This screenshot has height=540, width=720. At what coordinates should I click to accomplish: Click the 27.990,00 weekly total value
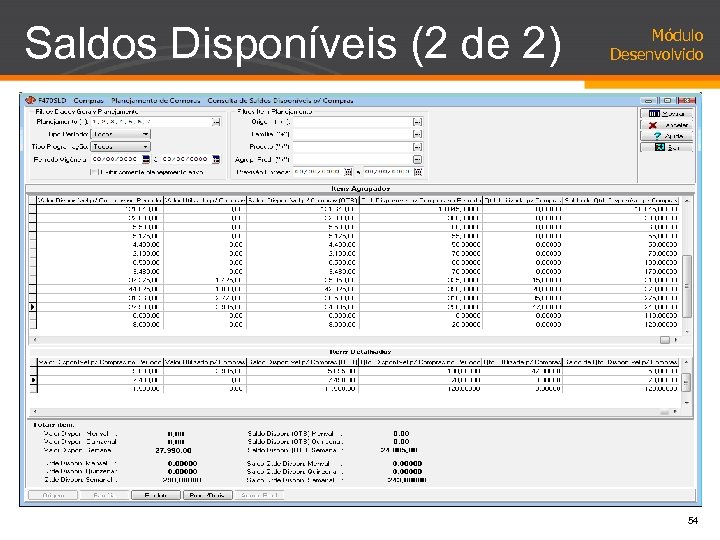click(x=173, y=450)
